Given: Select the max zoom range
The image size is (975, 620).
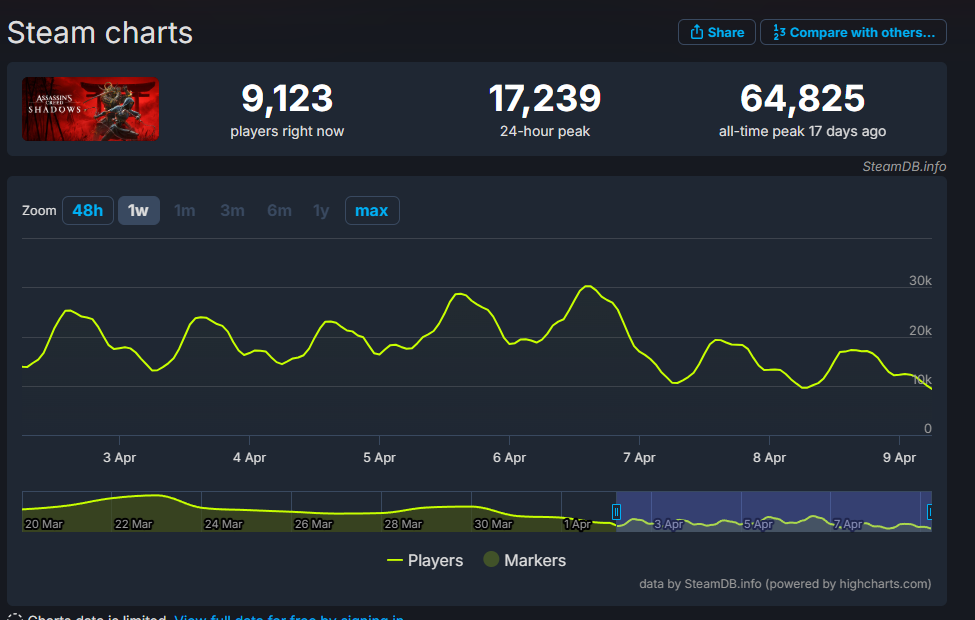Looking at the screenshot, I should (372, 211).
